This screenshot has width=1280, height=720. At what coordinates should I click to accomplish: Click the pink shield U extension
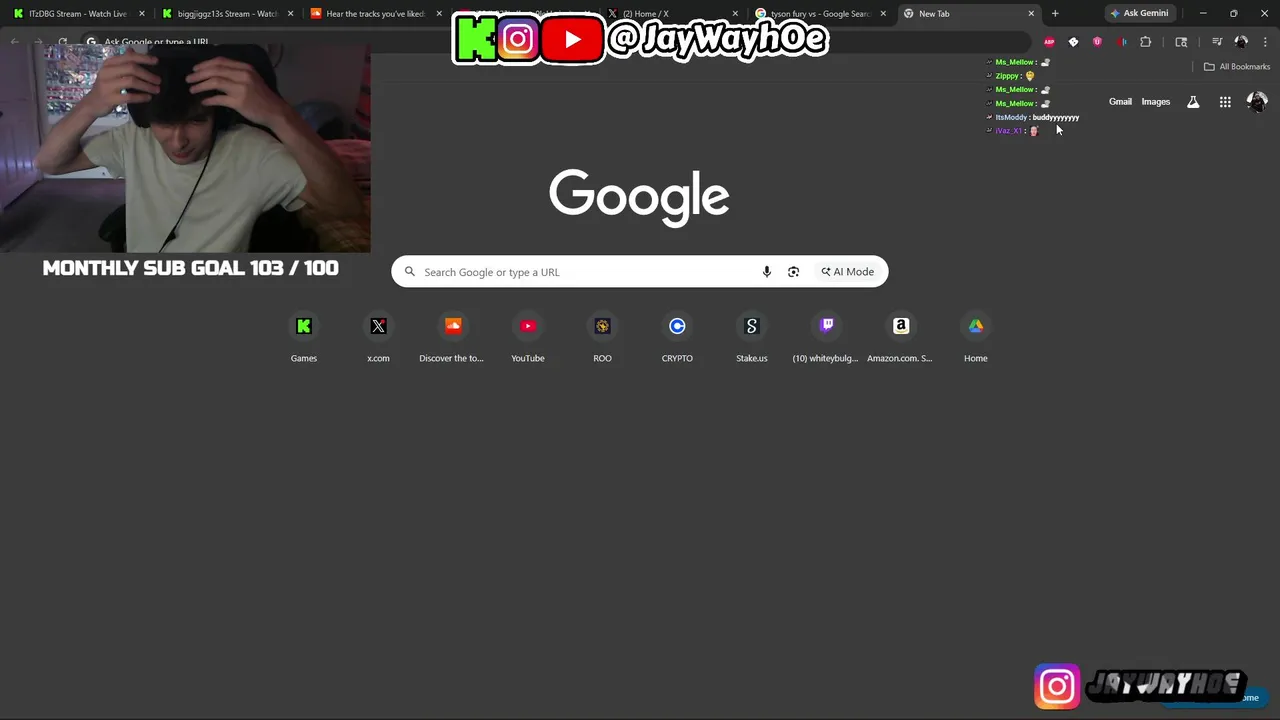(x=1097, y=42)
